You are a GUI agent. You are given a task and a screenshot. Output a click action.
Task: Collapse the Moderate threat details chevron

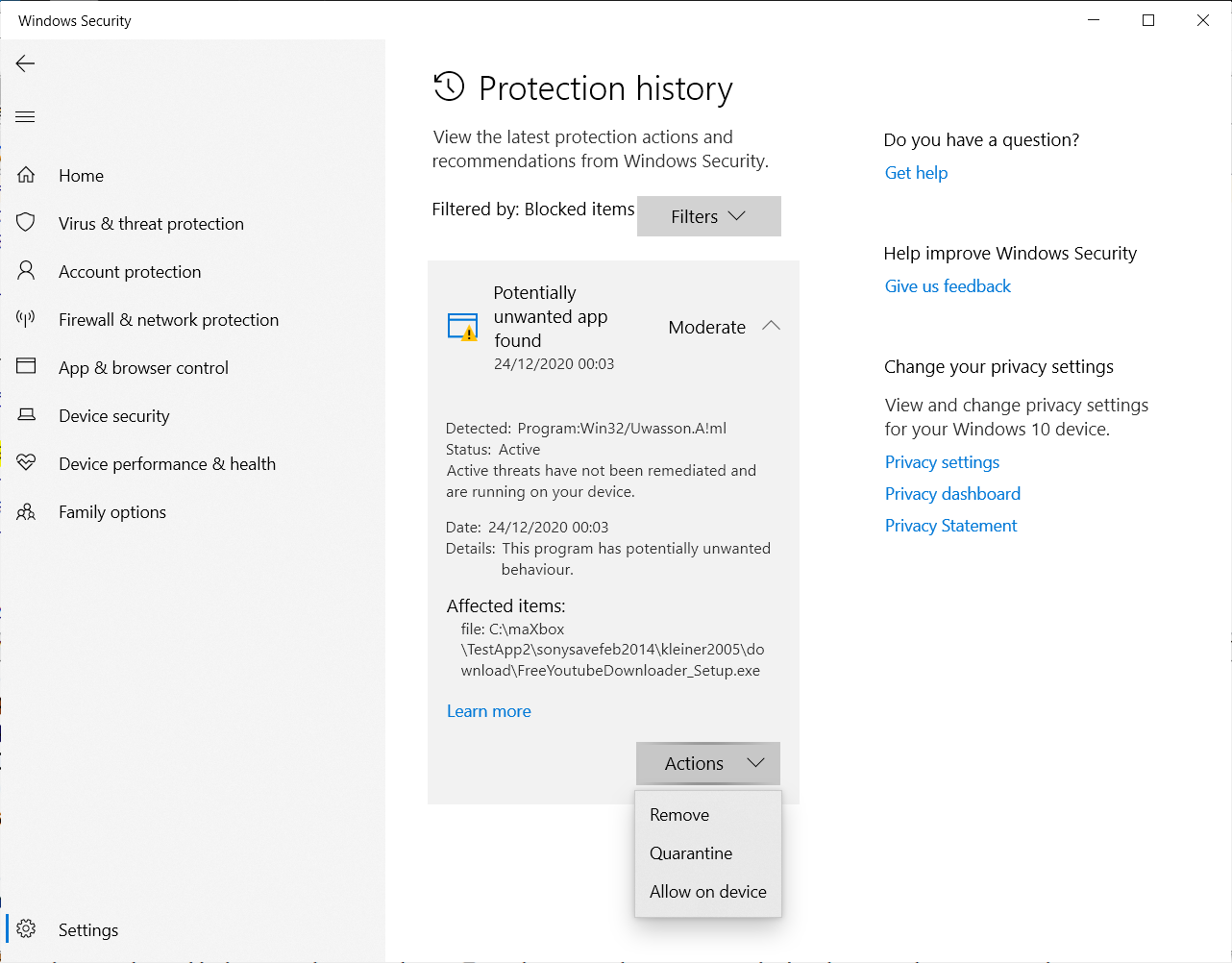[771, 327]
